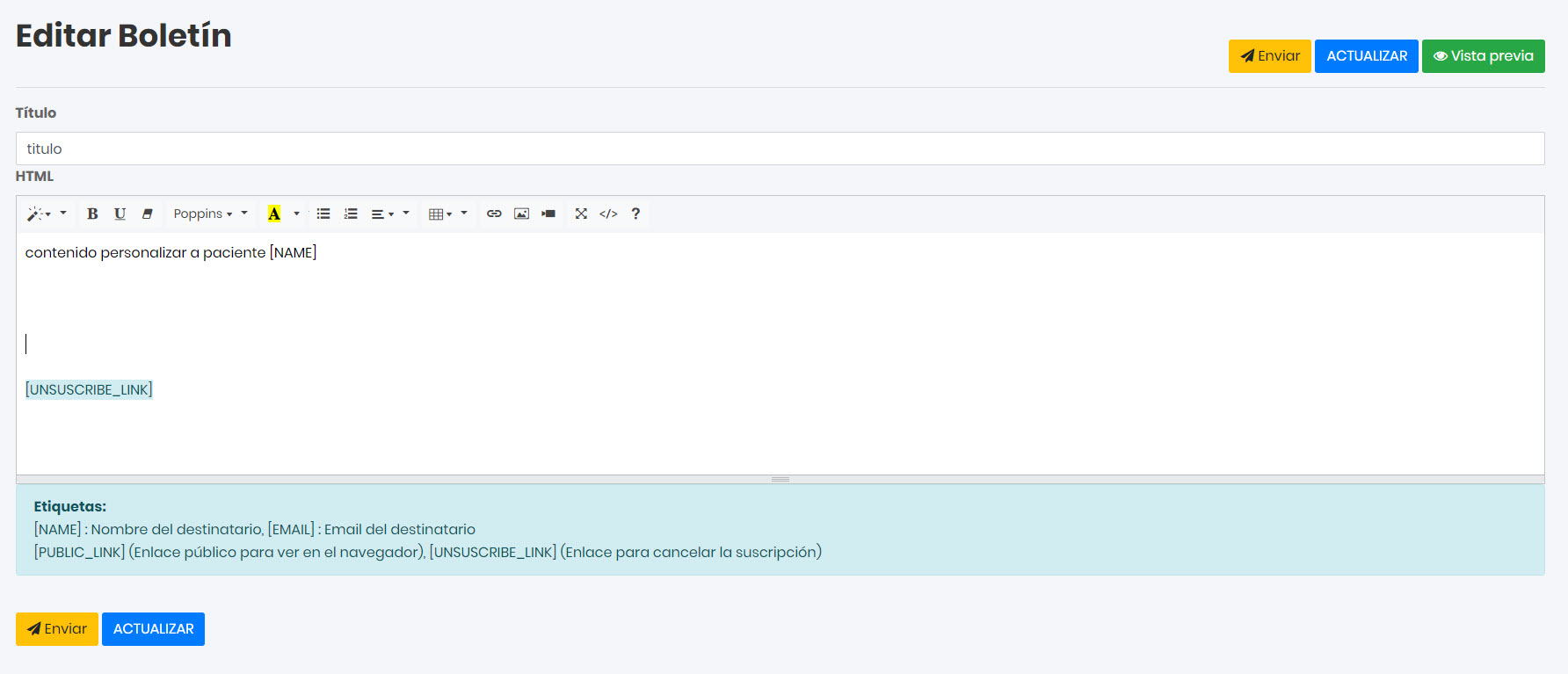This screenshot has height=674, width=1568.
Task: Click into the Título input field
Action: tap(780, 149)
